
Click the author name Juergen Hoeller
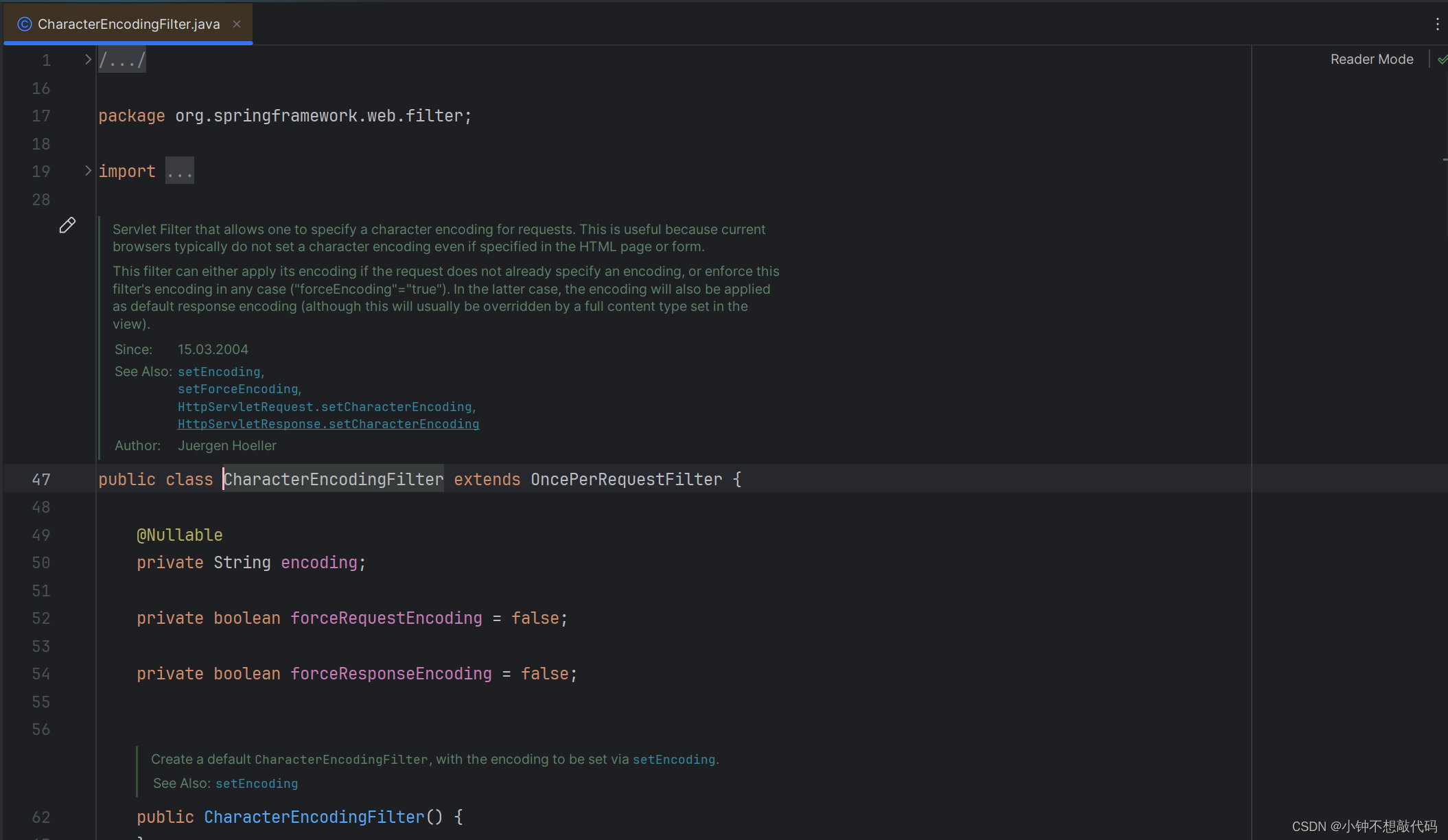pos(227,445)
